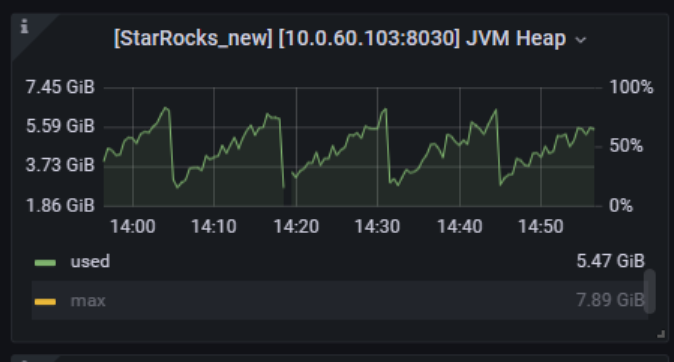Click the green 'used' color swatch
The image size is (674, 362).
click(45, 263)
